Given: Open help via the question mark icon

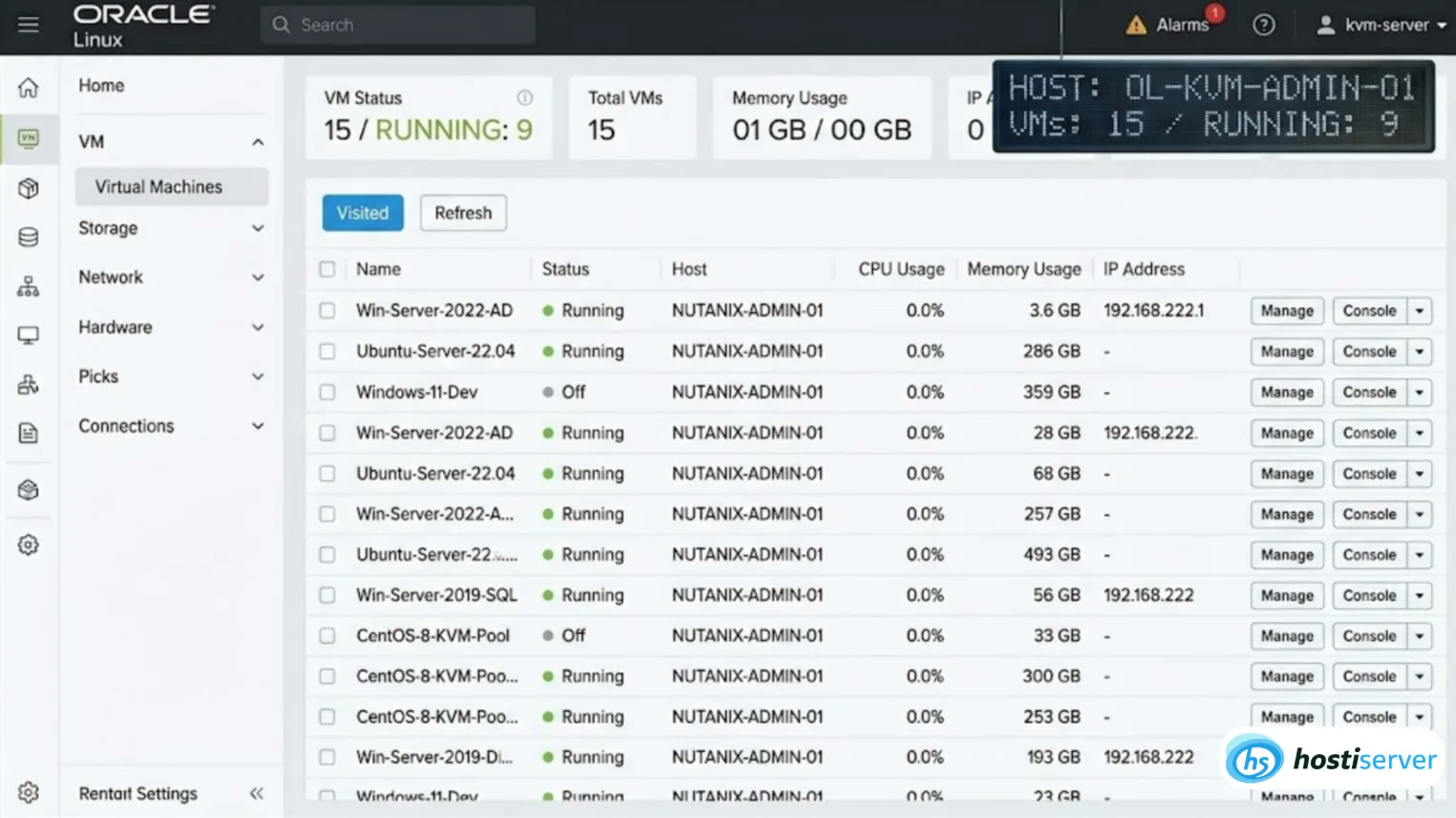Looking at the screenshot, I should [1264, 25].
